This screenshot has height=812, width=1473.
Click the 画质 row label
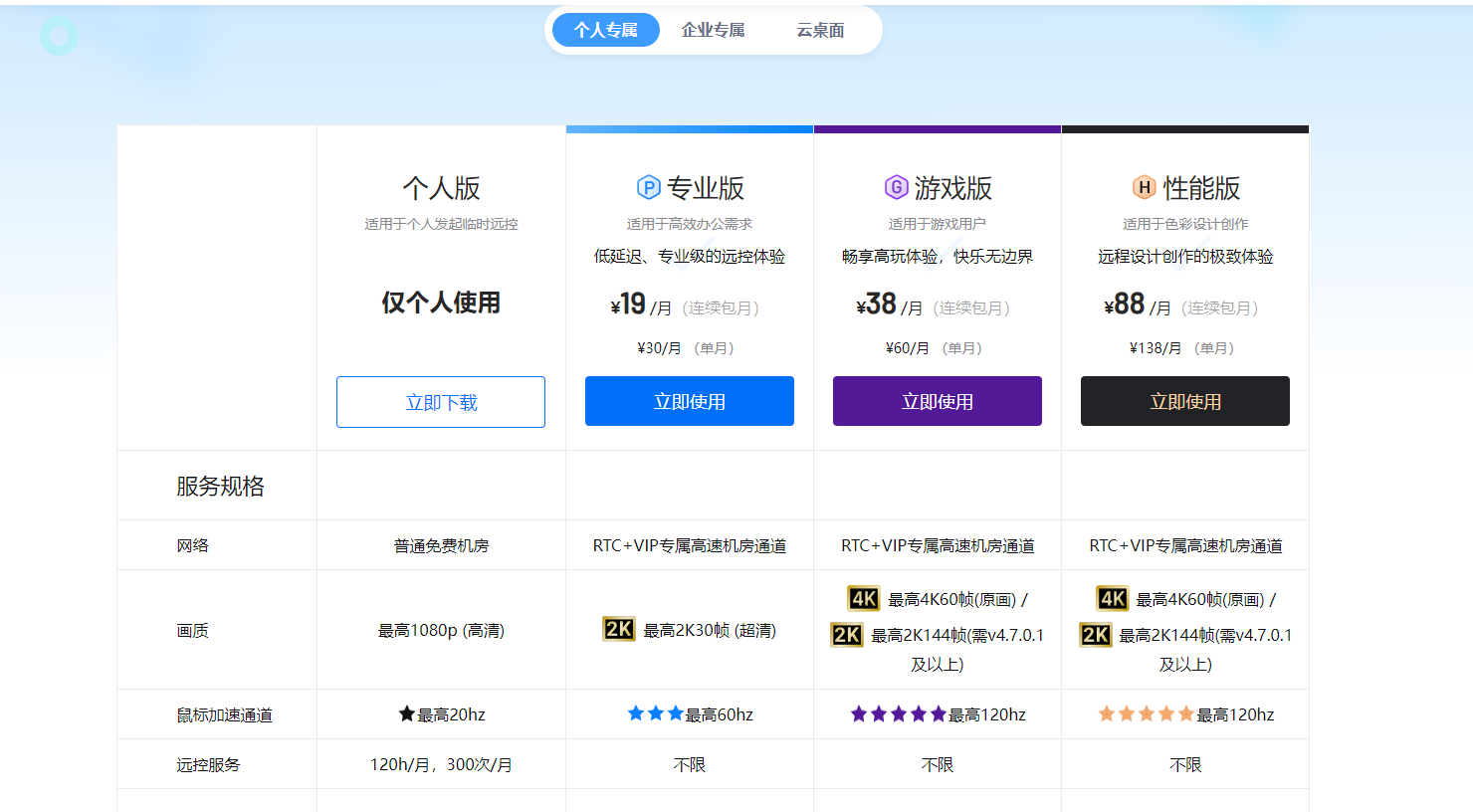click(x=192, y=630)
